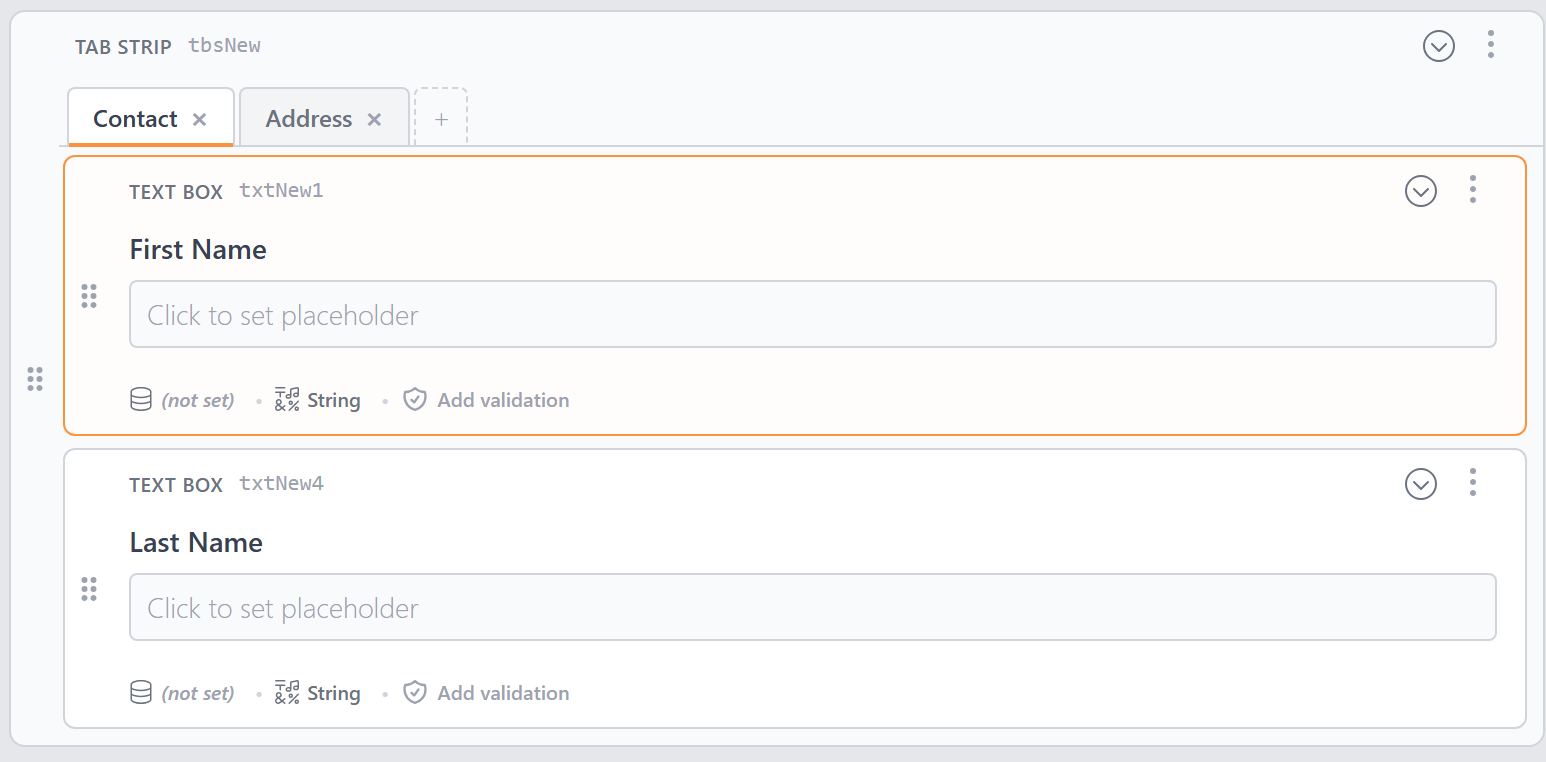Click the validation shield icon under Last Name

click(x=415, y=693)
